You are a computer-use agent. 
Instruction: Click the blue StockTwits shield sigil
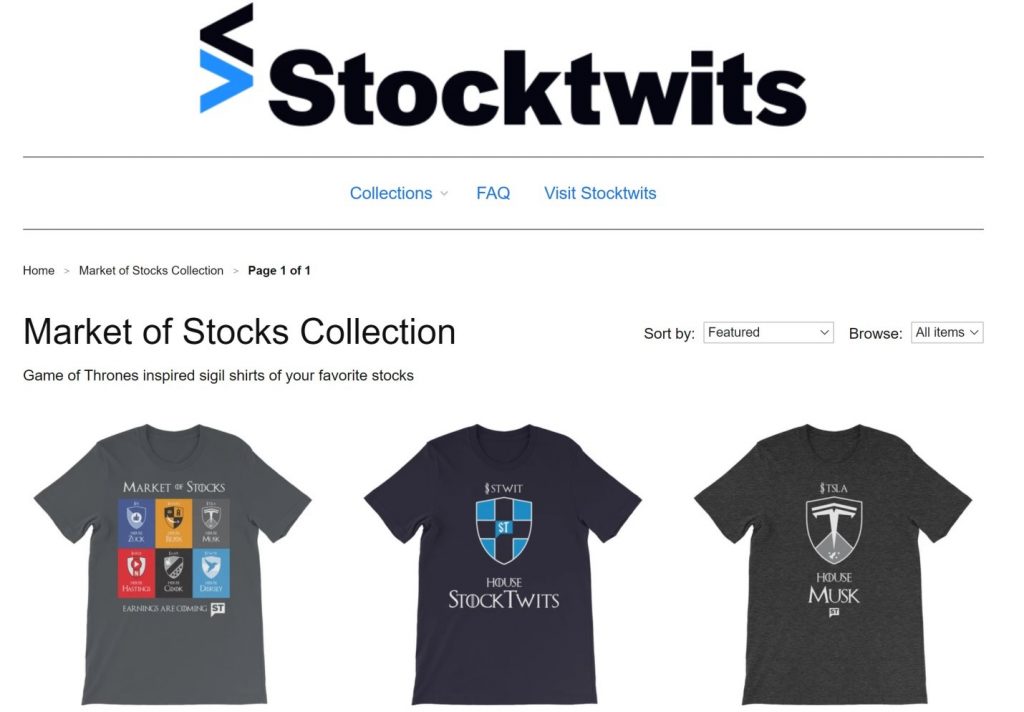click(x=504, y=530)
